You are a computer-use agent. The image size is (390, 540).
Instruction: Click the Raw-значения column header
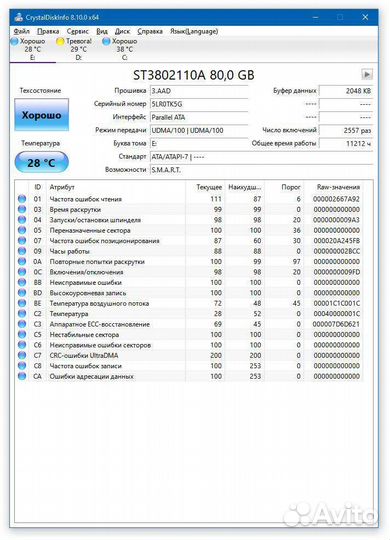coord(333,187)
